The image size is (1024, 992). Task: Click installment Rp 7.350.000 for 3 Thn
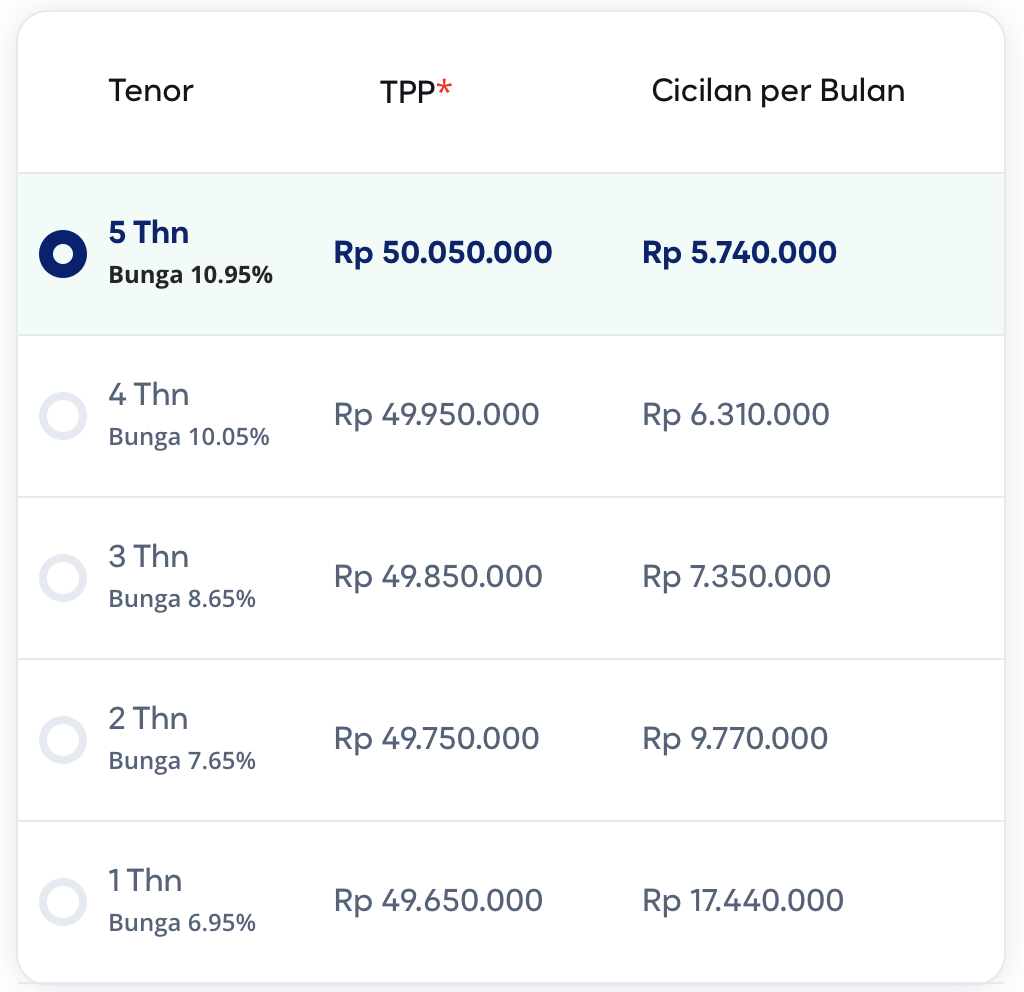(x=737, y=577)
